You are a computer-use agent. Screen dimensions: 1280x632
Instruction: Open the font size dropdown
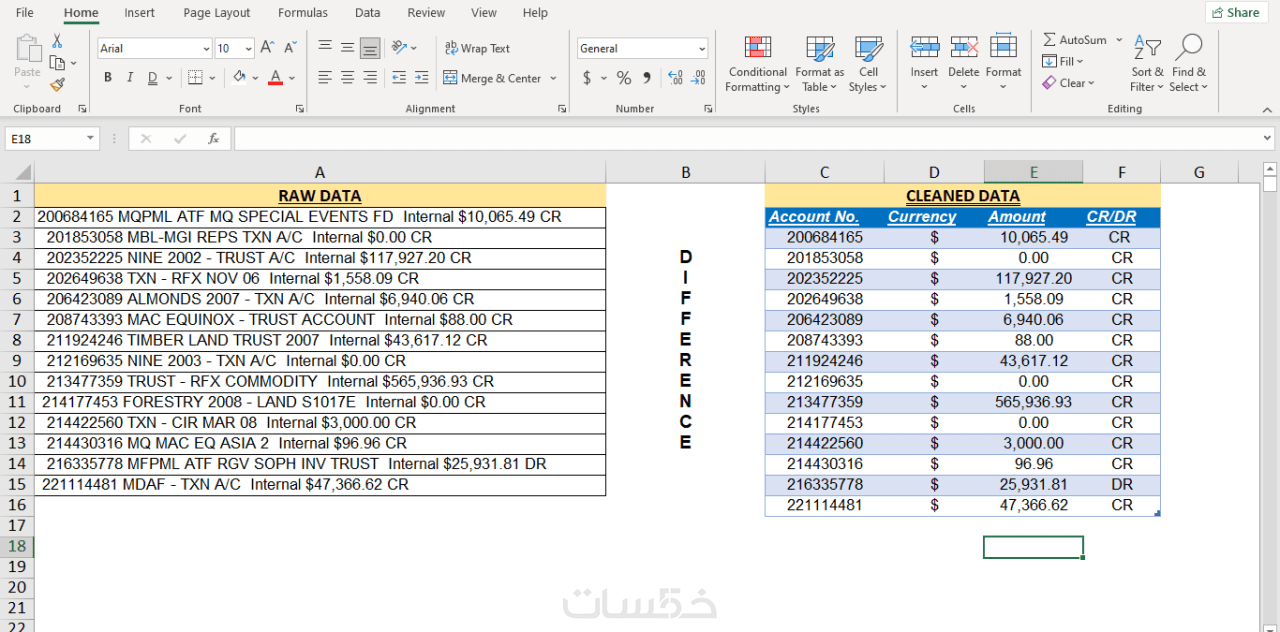pyautogui.click(x=248, y=49)
